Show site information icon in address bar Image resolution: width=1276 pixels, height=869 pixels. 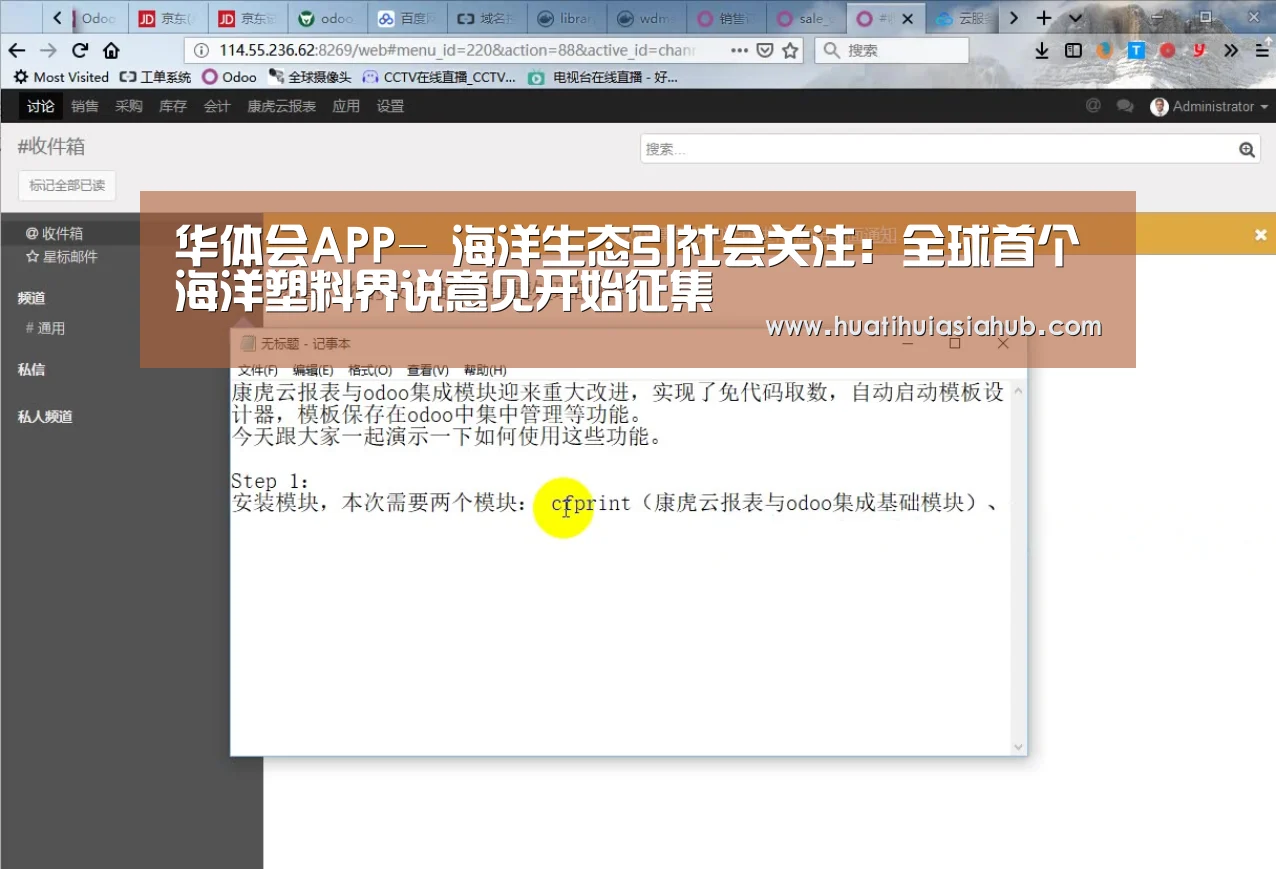tap(201, 50)
